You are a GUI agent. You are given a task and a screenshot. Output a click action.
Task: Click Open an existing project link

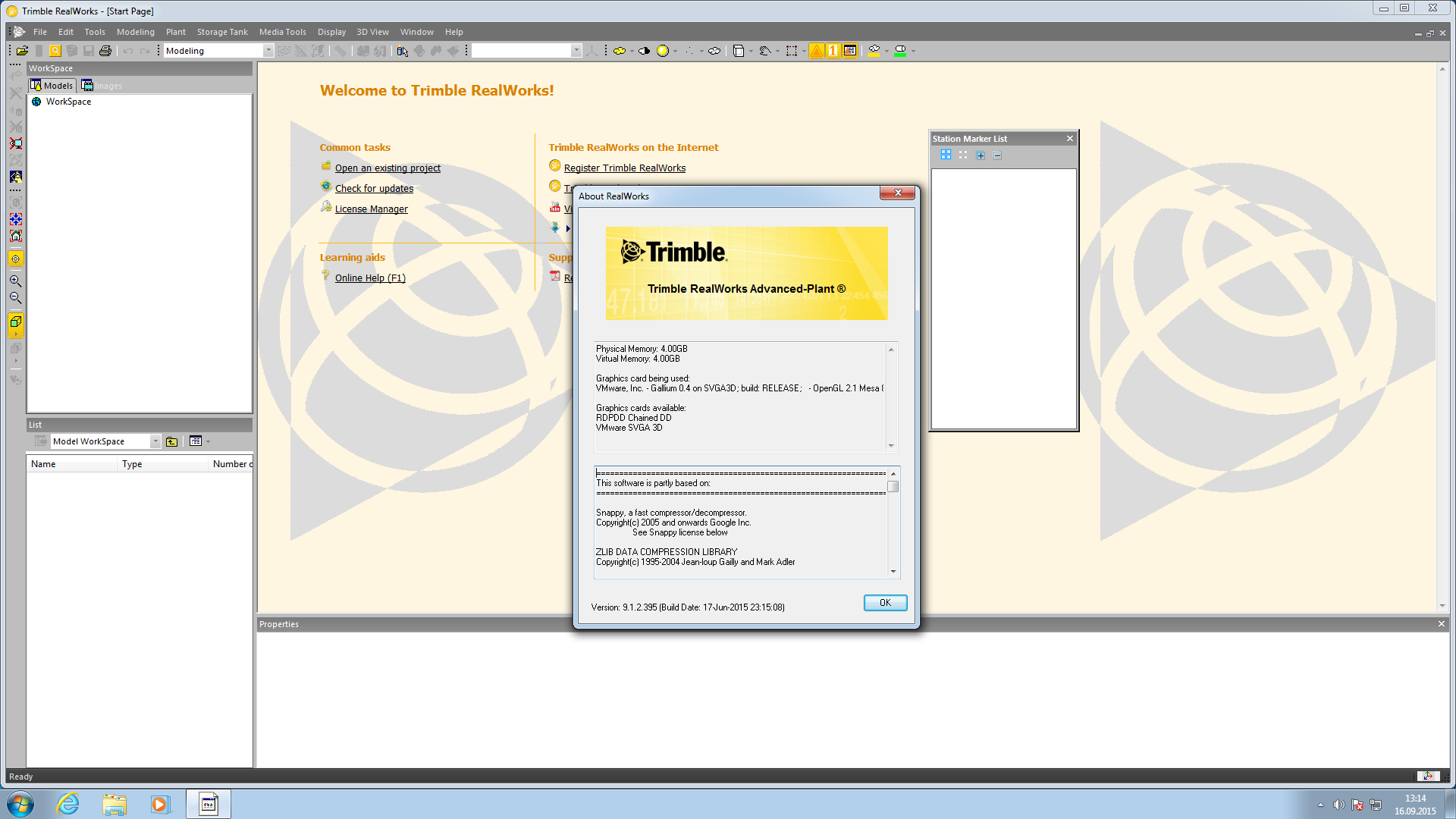click(388, 168)
